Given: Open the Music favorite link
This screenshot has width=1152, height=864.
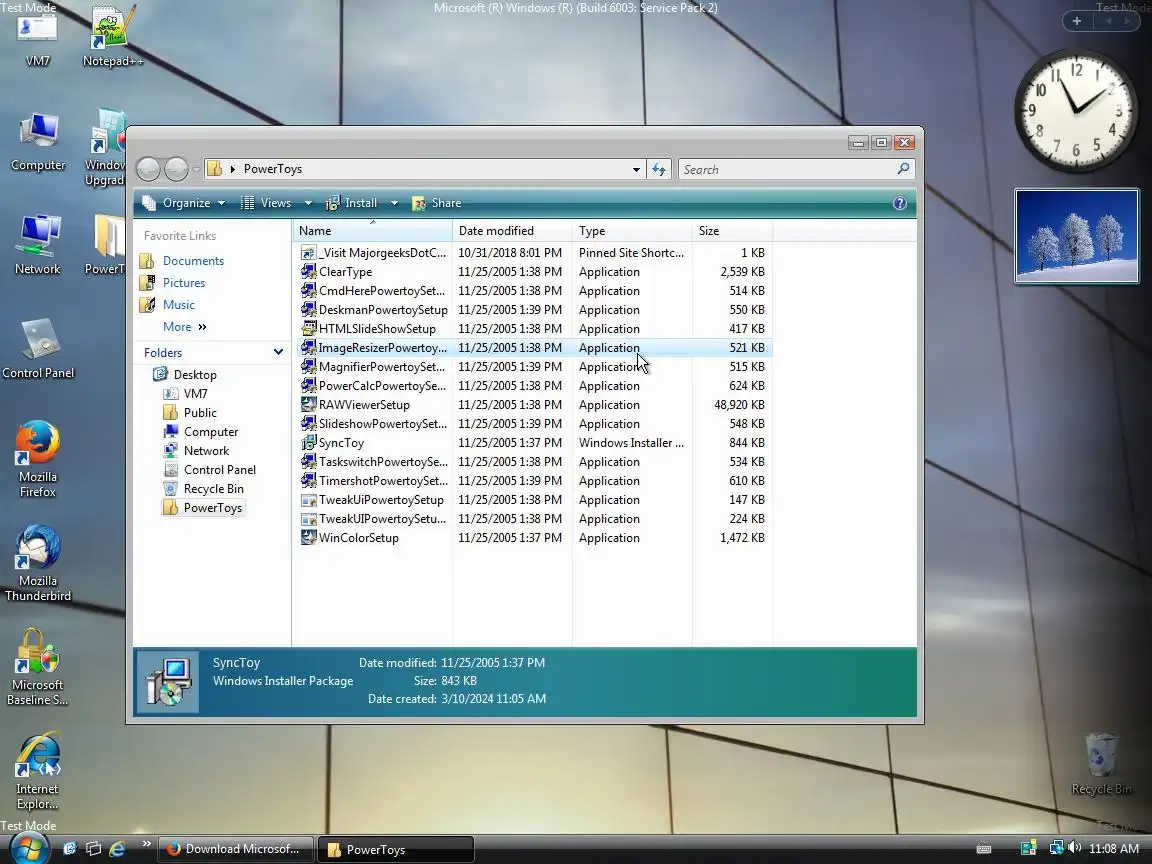Looking at the screenshot, I should pos(179,305).
